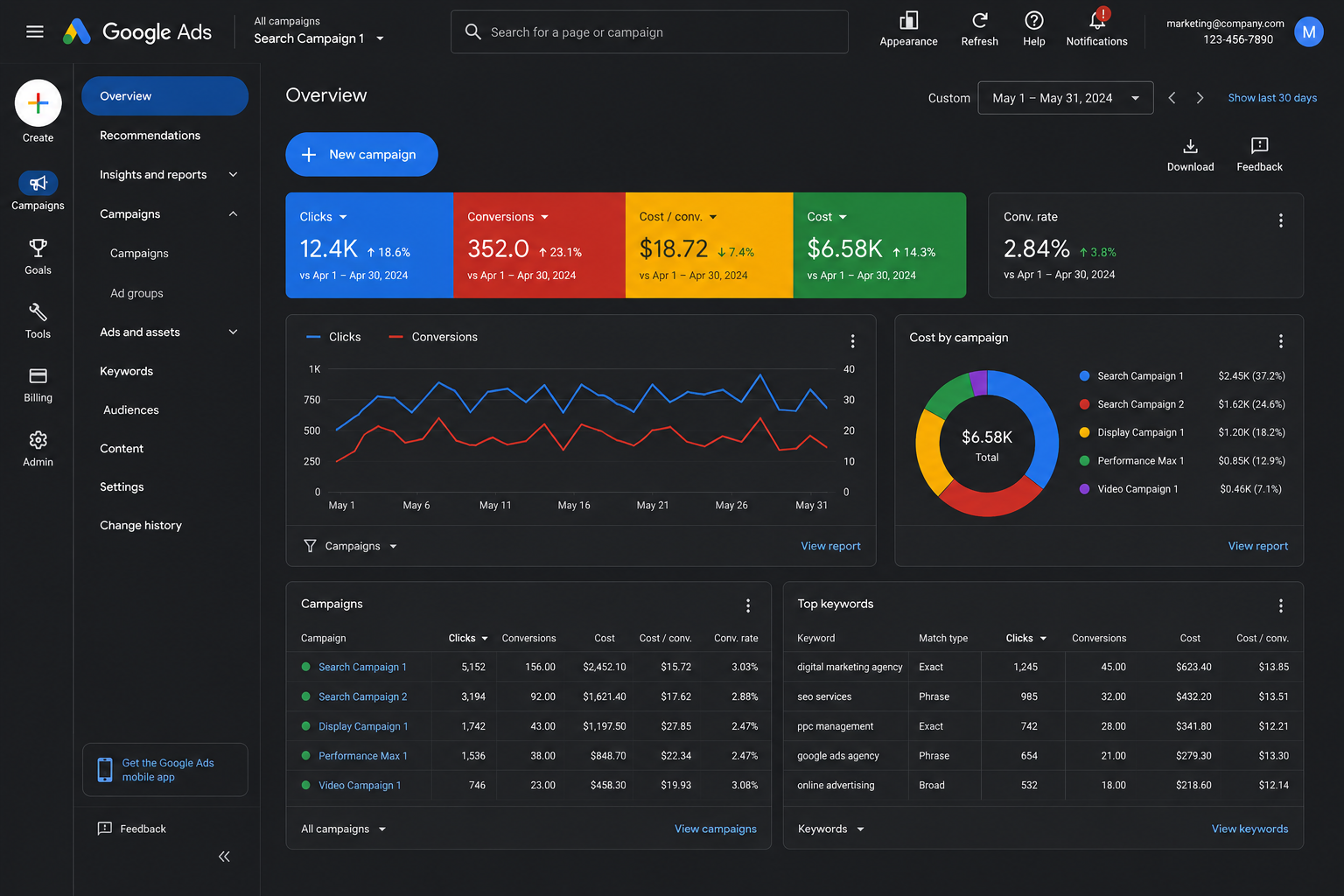This screenshot has height=896, width=1344.
Task: Open the Clicks metric card dropdown
Action: click(x=324, y=217)
